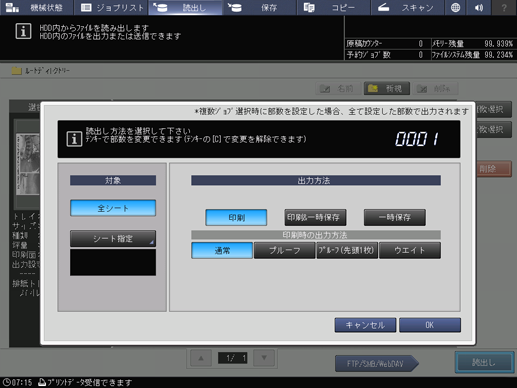Click the job thumbnail preview image

(28, 164)
